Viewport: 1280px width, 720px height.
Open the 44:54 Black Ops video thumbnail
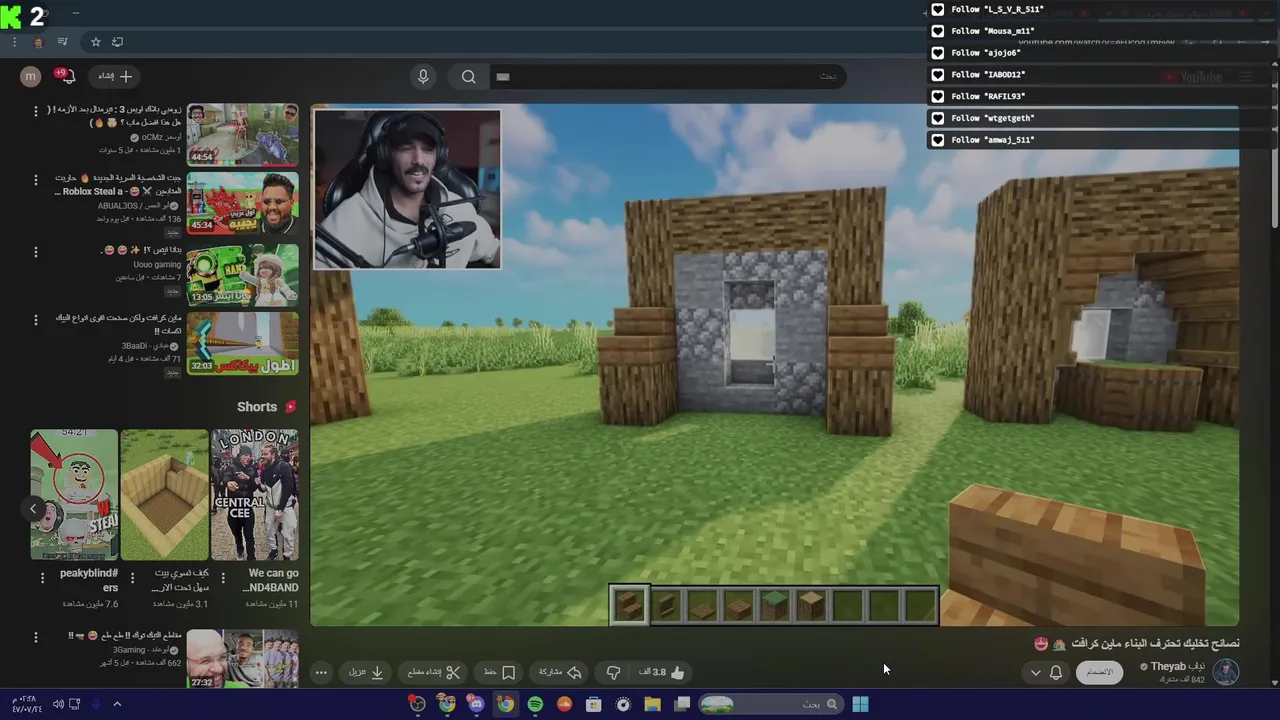243,134
